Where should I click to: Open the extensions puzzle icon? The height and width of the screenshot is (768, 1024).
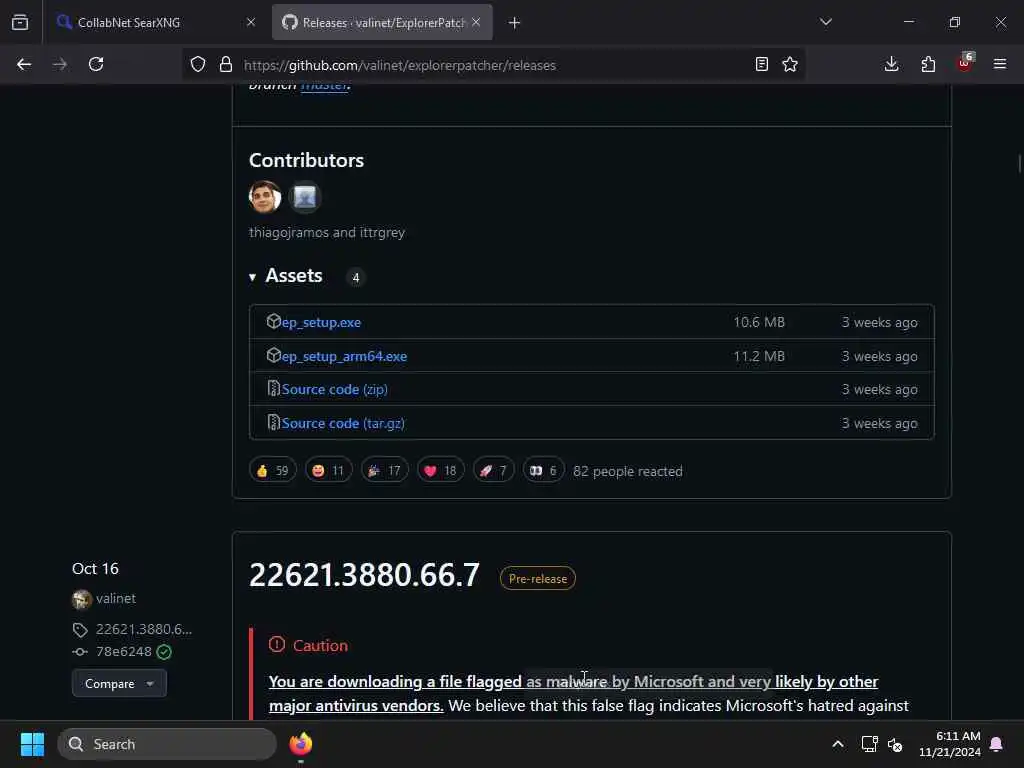pyautogui.click(x=928, y=64)
